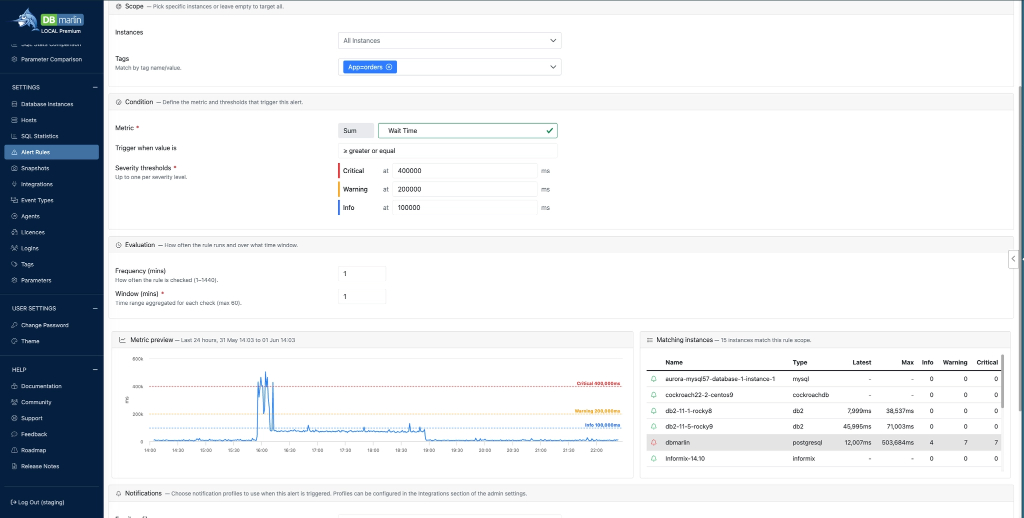The width and height of the screenshot is (1024, 518).
Task: Click the green bell for db2-11-1-rocky8
Action: [x=653, y=411]
